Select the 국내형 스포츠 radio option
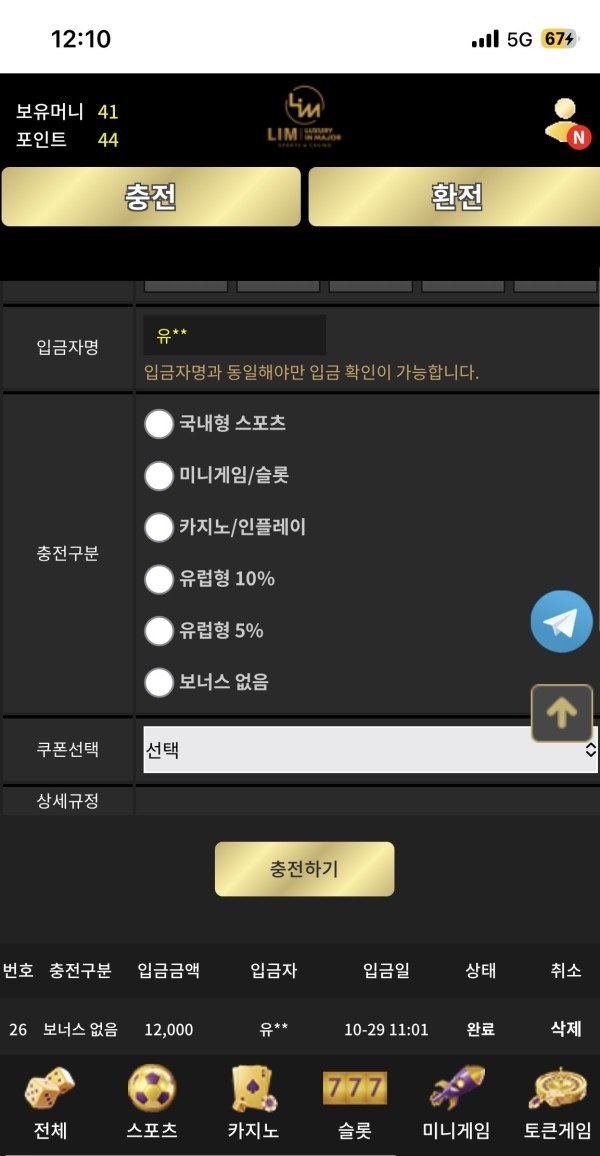600x1156 pixels. point(158,424)
